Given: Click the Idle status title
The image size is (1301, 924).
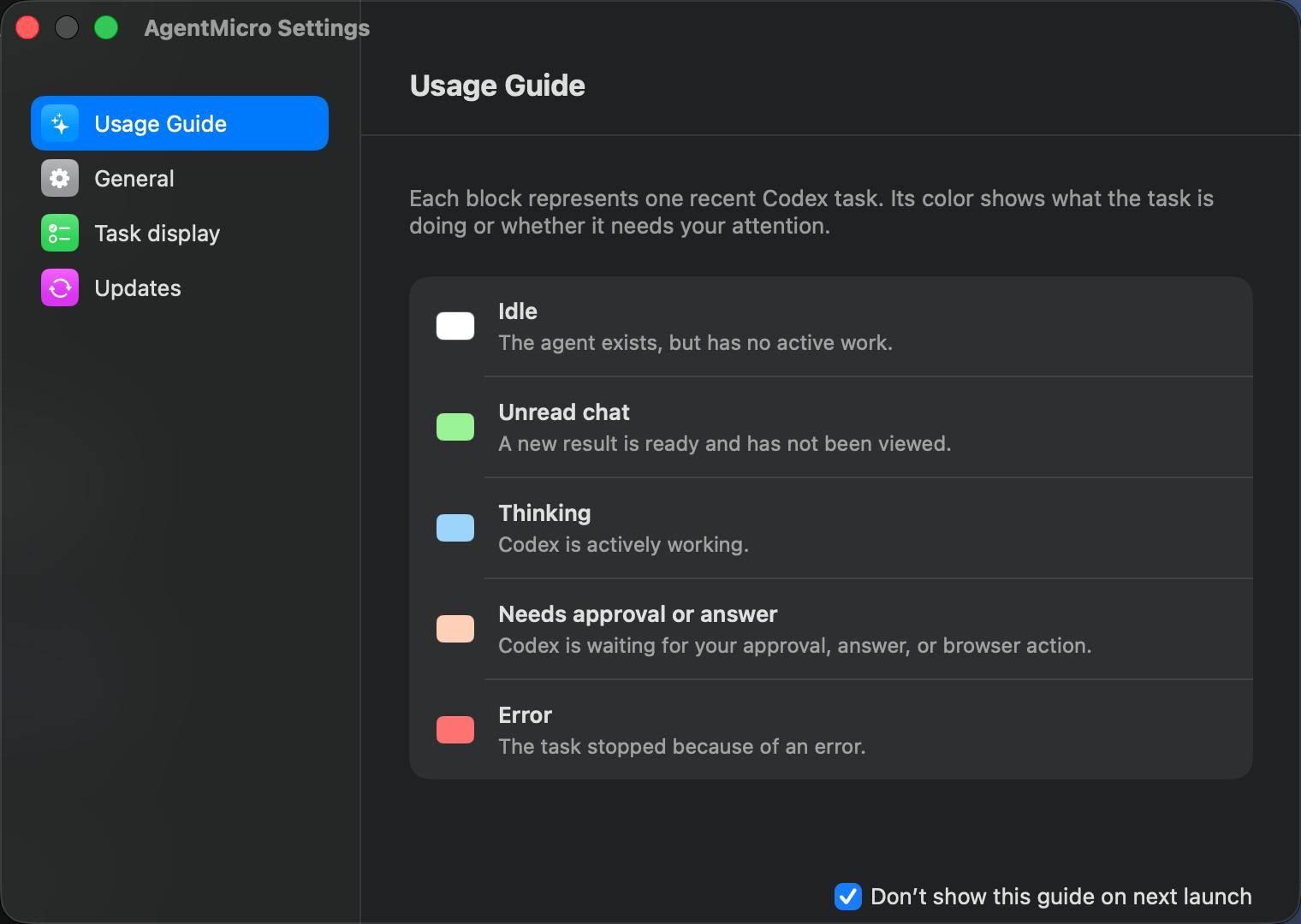Looking at the screenshot, I should coord(518,311).
